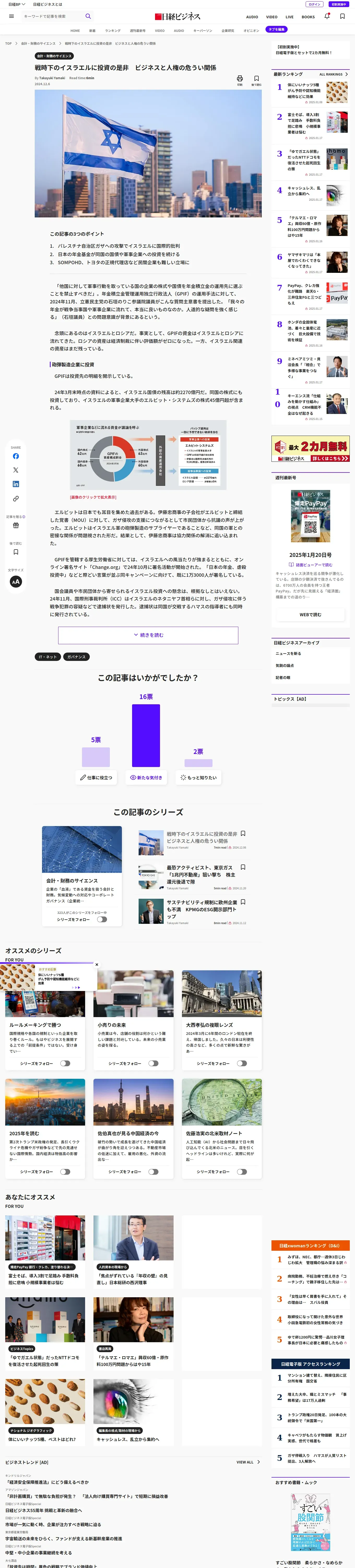Image resolution: width=355 pixels, height=1568 pixels.
Task: Open ALL RANKINGS chevron link
Action: 334,74
